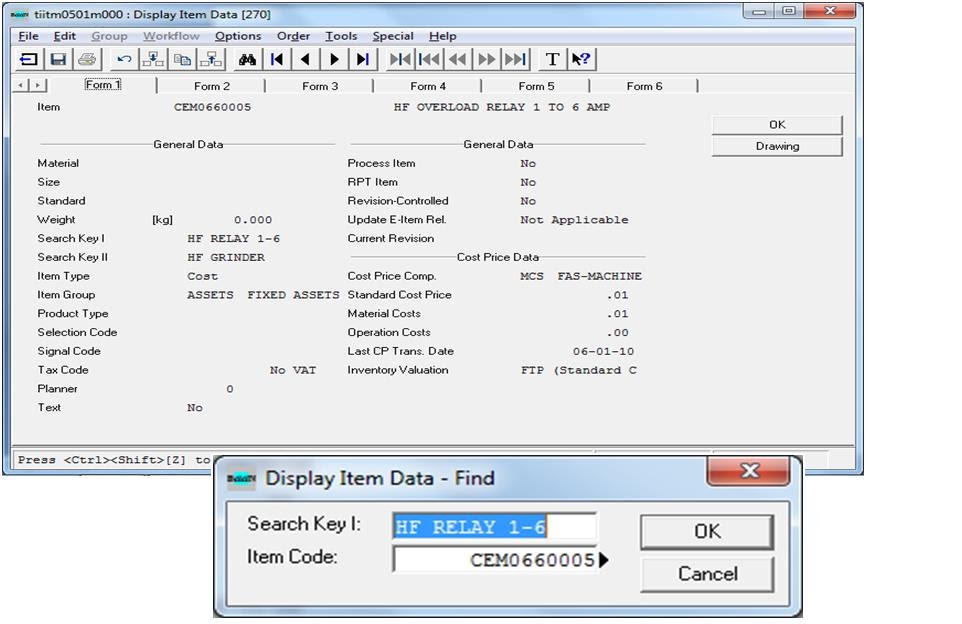Open the Tools menu
This screenshot has width=962, height=624.
(342, 36)
